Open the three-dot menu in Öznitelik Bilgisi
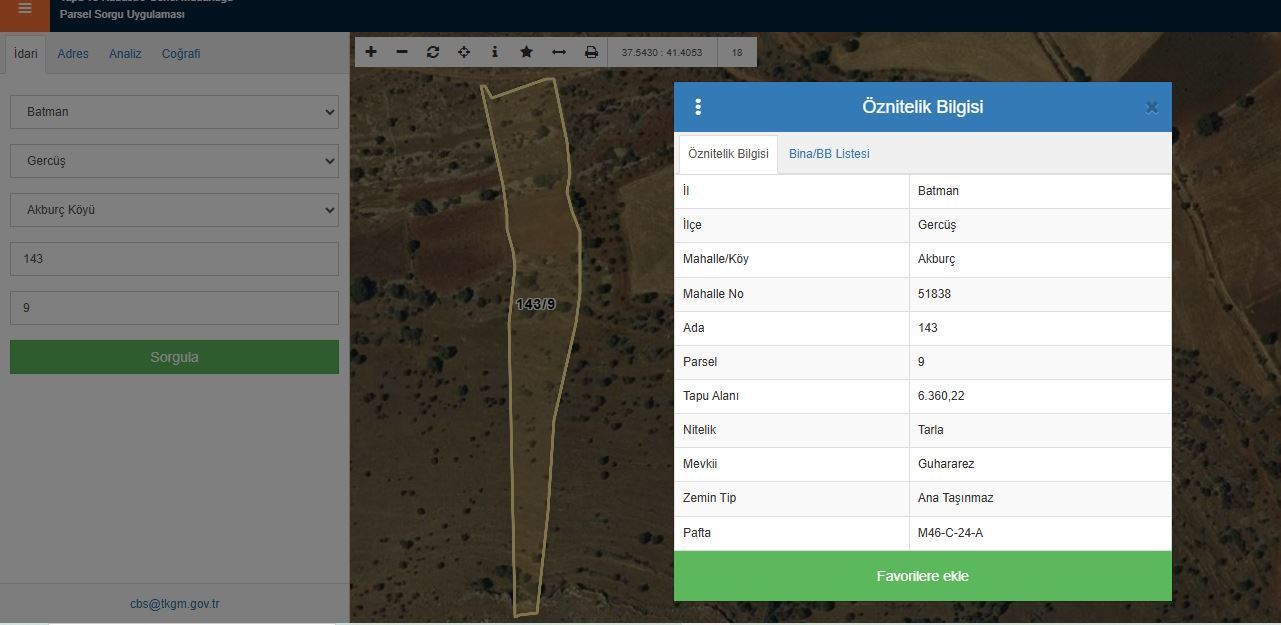 698,107
